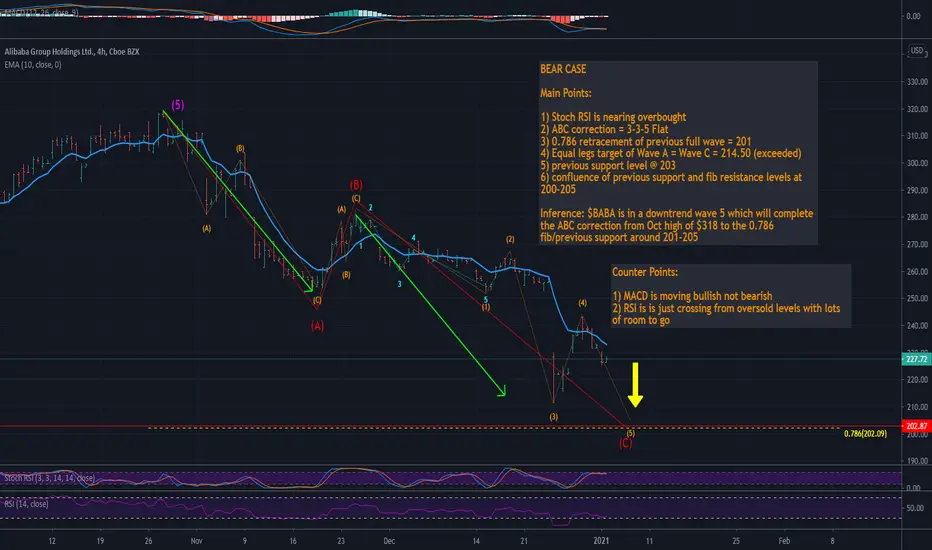The image size is (932, 550).
Task: Click the 190.00 price scale value
Action: point(917,461)
